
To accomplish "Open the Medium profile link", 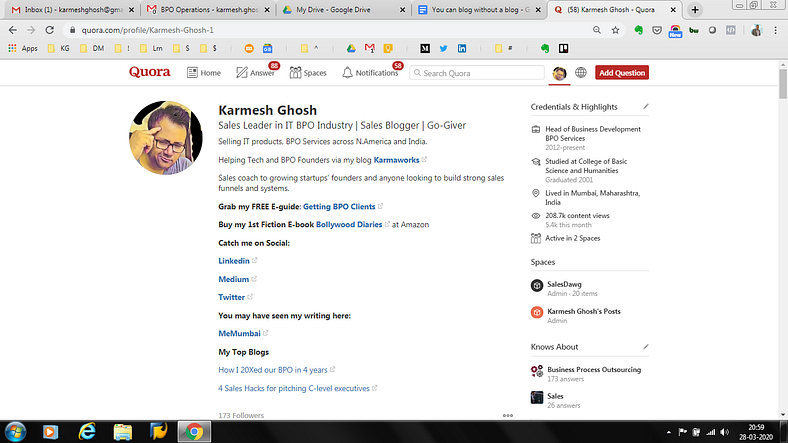I will [x=234, y=279].
